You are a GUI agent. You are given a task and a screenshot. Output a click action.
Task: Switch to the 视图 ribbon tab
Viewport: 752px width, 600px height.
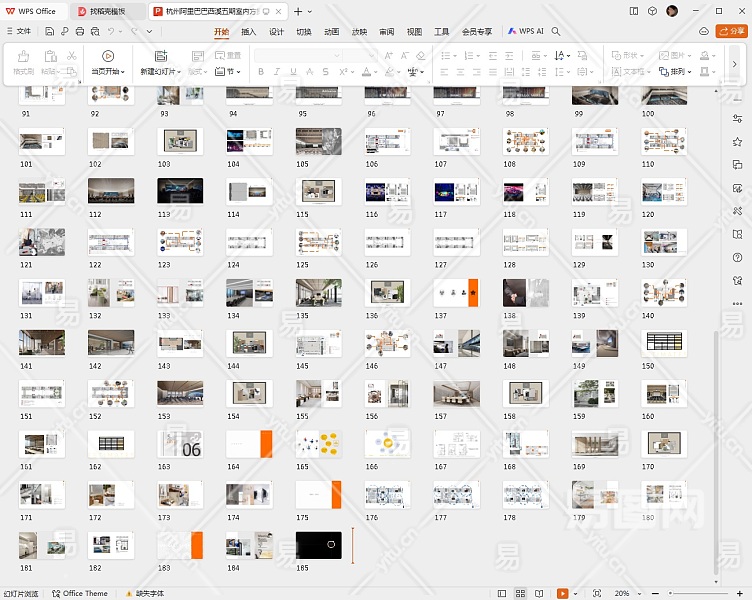coord(414,31)
